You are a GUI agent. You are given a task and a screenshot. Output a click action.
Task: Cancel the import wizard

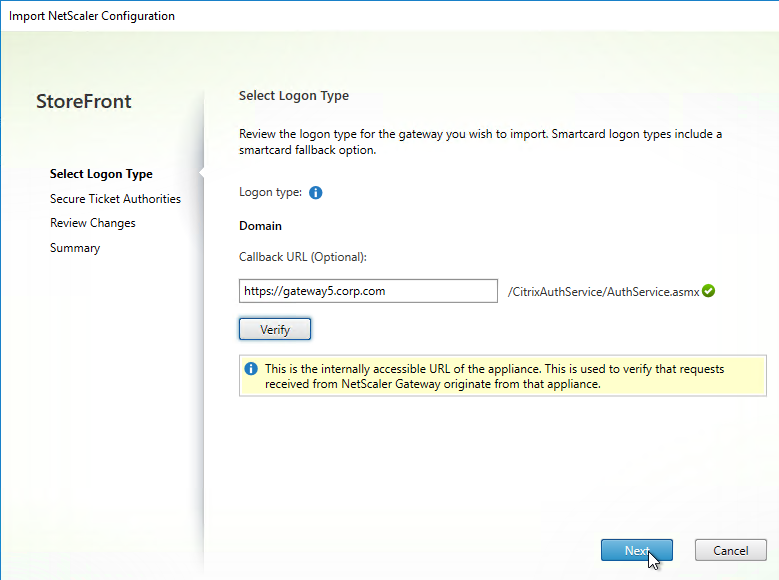[x=730, y=550]
